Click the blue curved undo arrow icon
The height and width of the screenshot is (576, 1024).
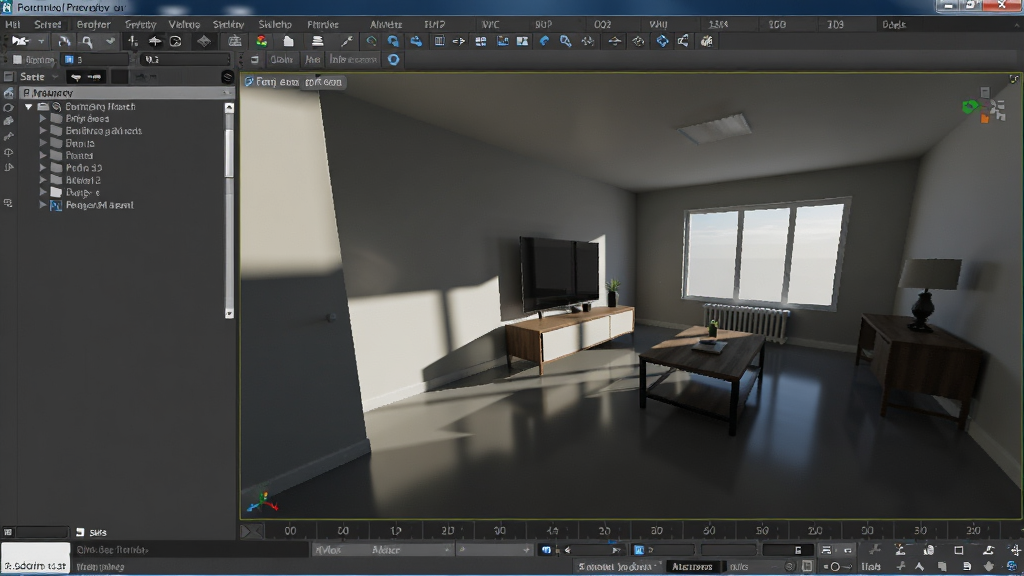(x=543, y=41)
